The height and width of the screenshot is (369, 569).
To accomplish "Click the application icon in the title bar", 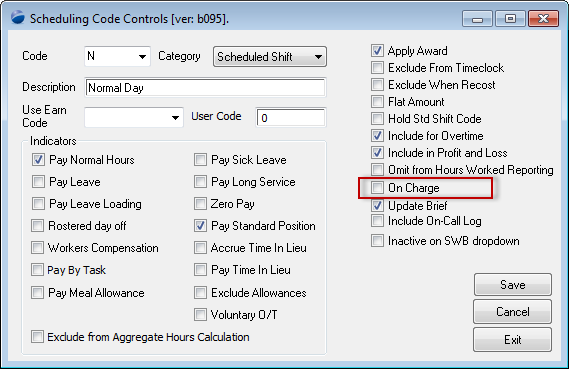I will (x=18, y=17).
